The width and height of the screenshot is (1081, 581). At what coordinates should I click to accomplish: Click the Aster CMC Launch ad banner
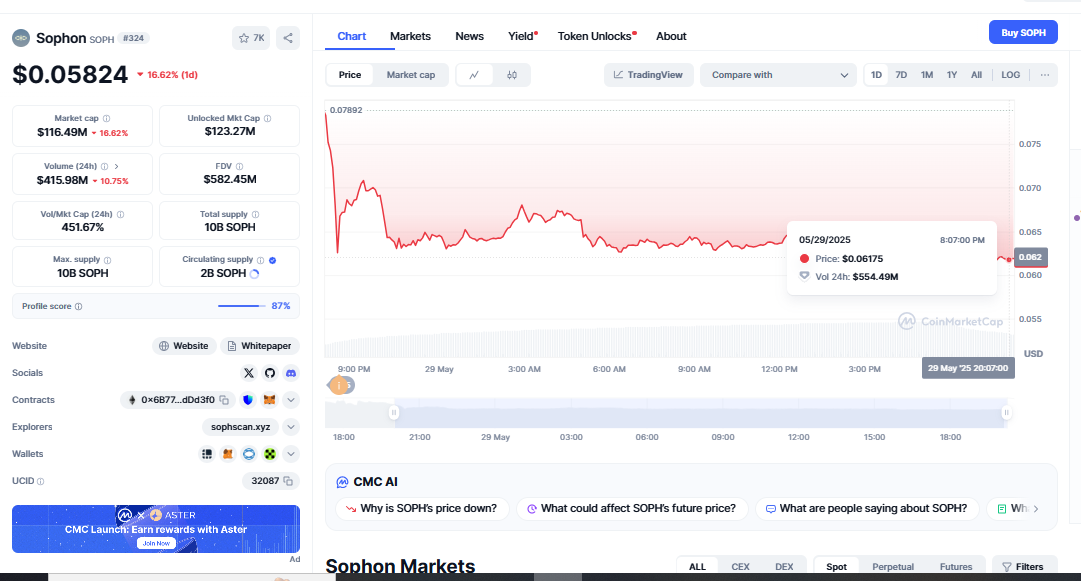pos(156,529)
